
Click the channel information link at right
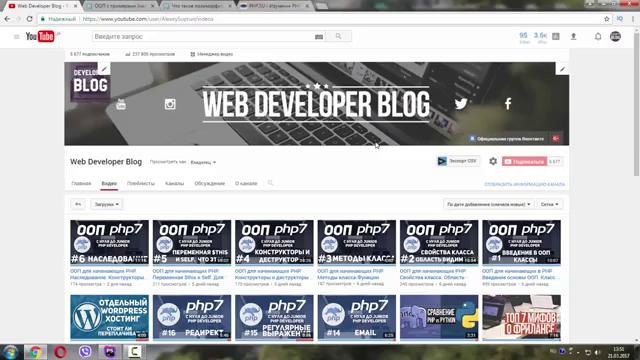[524, 184]
